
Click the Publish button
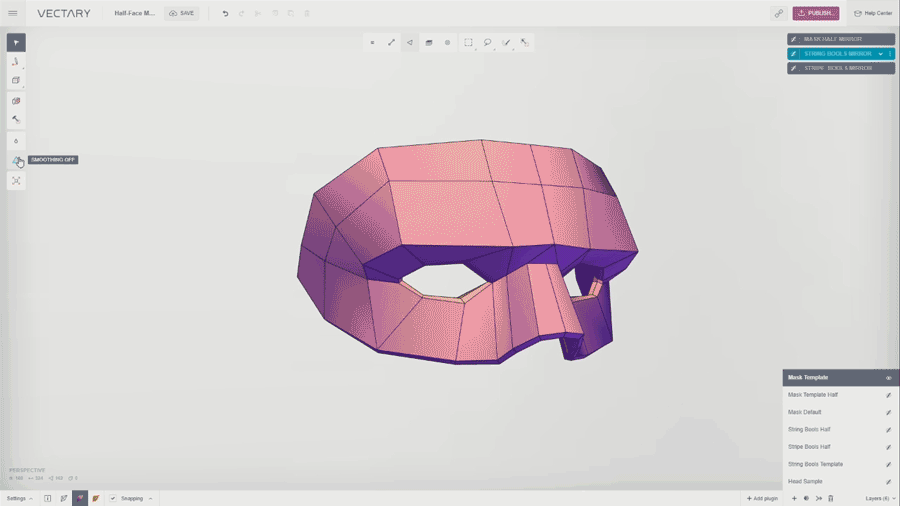(816, 13)
